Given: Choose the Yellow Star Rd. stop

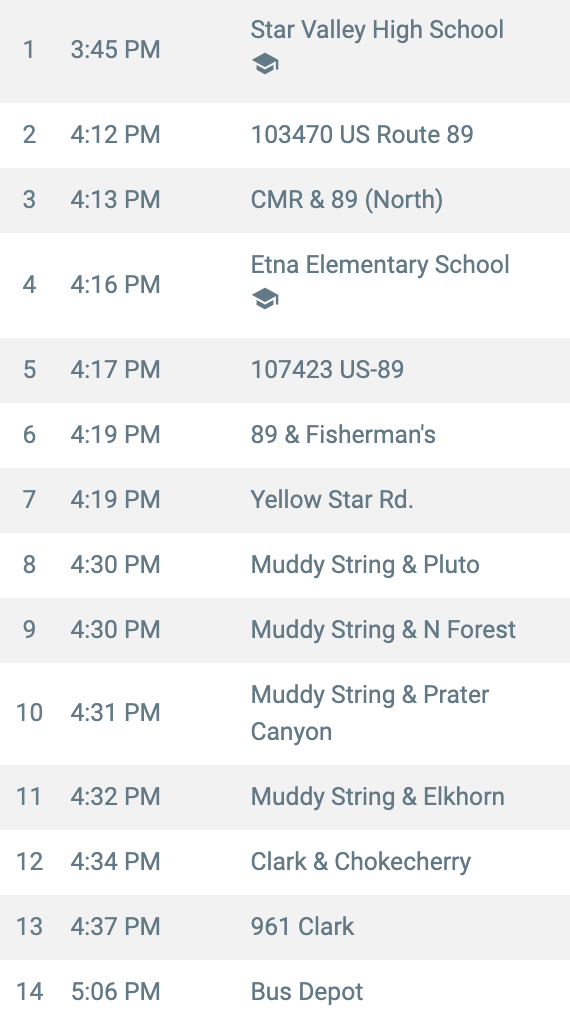Looking at the screenshot, I should 332,500.
